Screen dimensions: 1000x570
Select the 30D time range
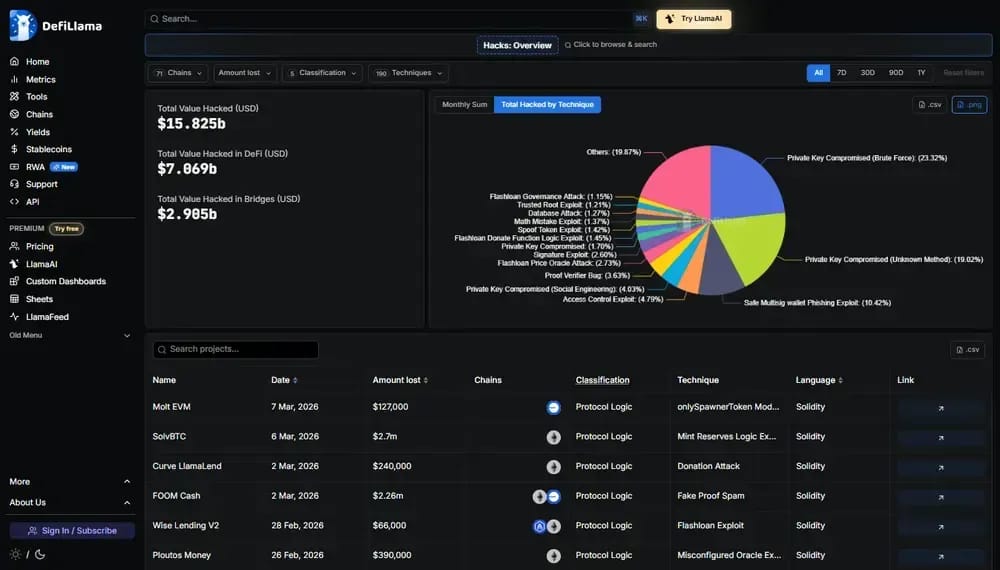[867, 73]
